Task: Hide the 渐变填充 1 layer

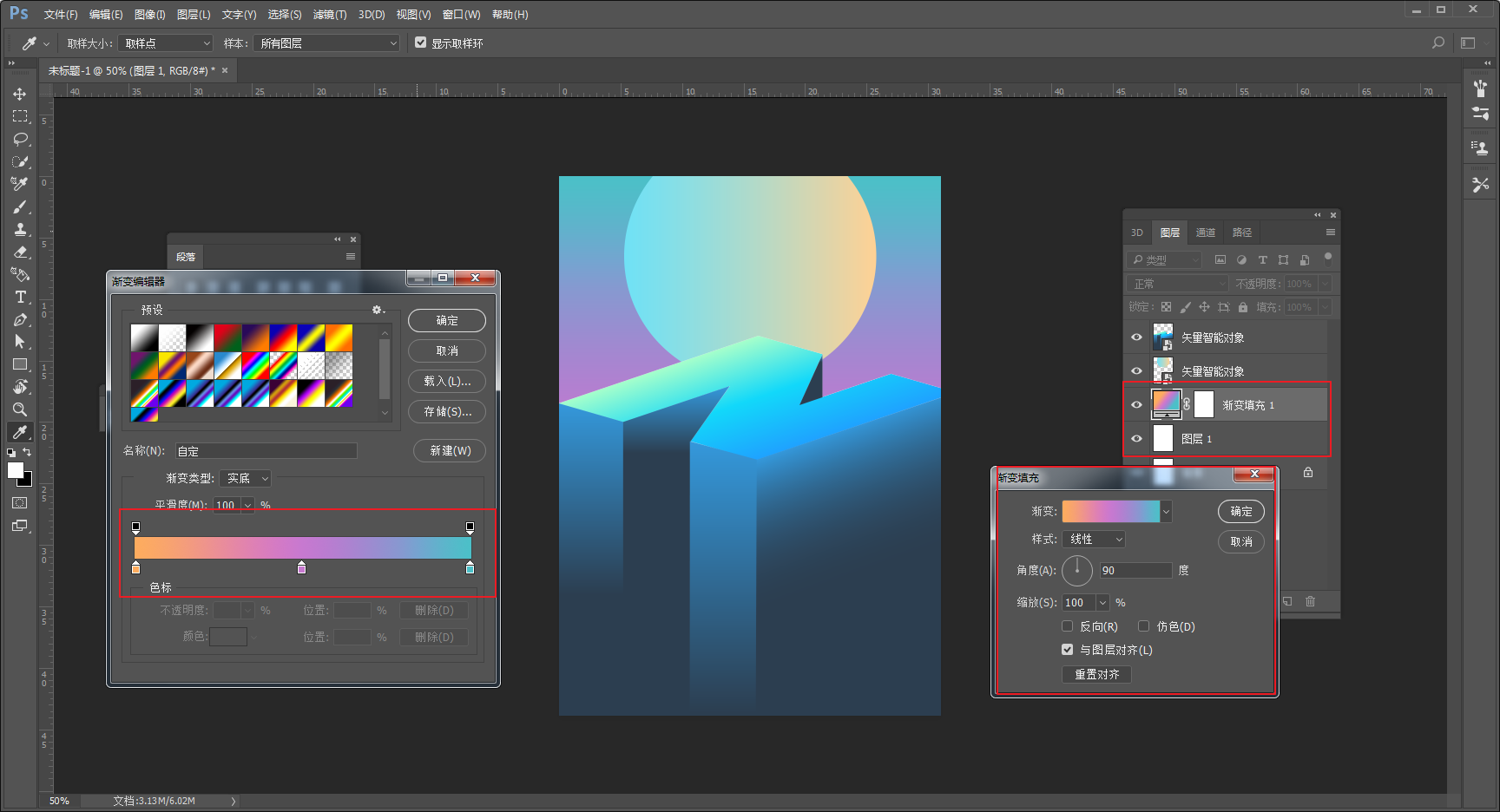Action: 1136,405
